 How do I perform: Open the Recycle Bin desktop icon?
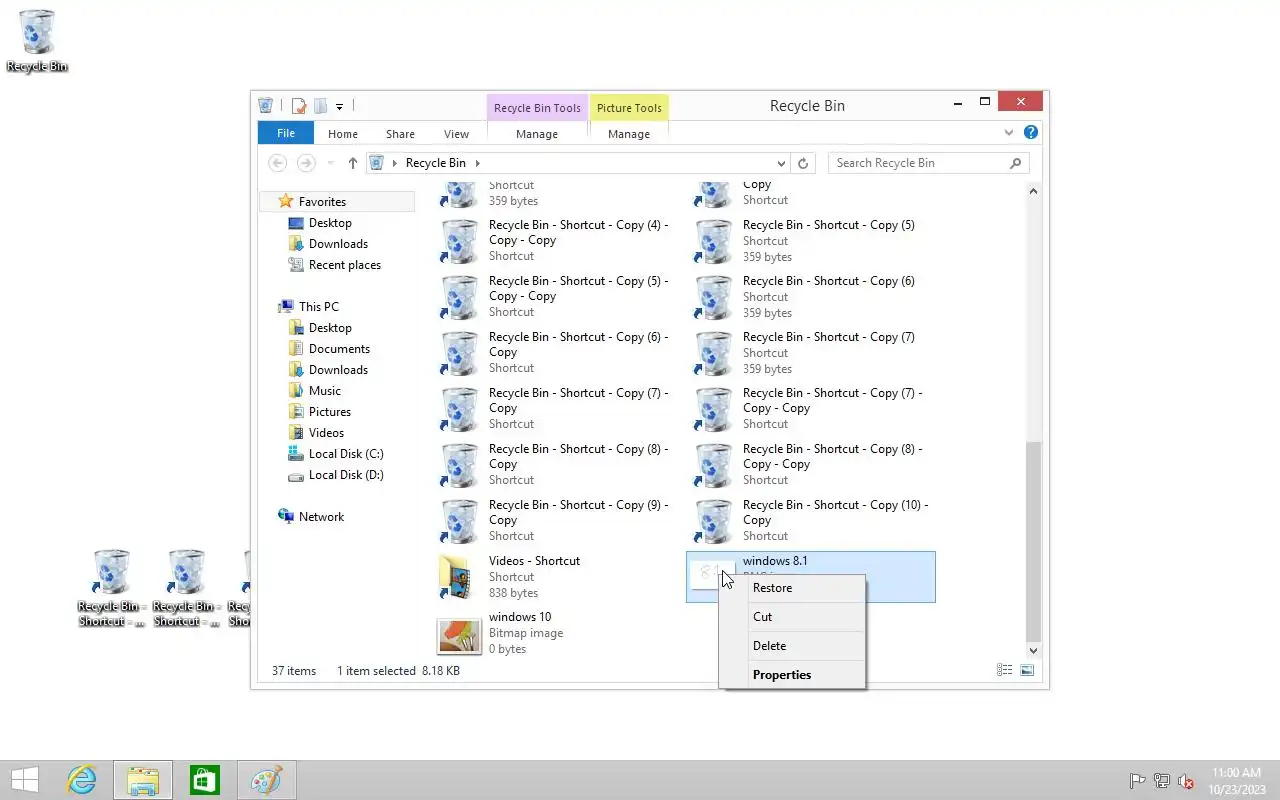pyautogui.click(x=37, y=40)
